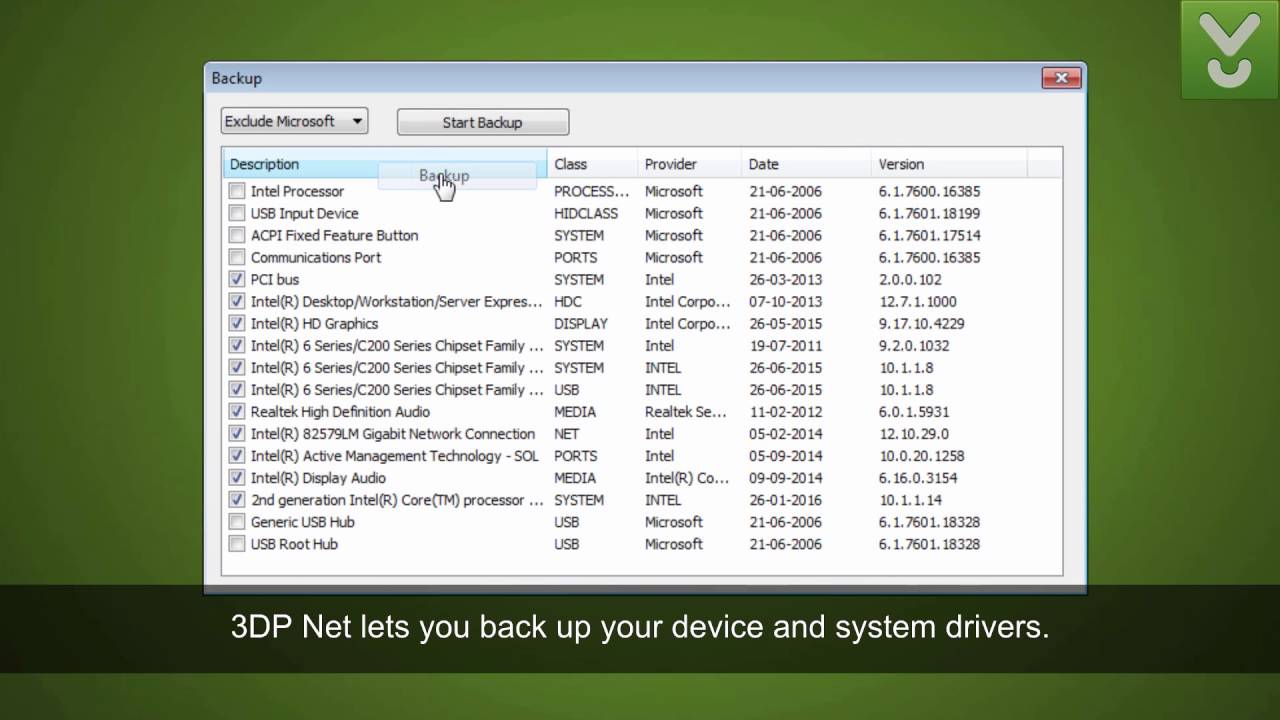Click the date 11-02-2012
Image resolution: width=1280 pixels, height=720 pixels.
click(x=785, y=411)
